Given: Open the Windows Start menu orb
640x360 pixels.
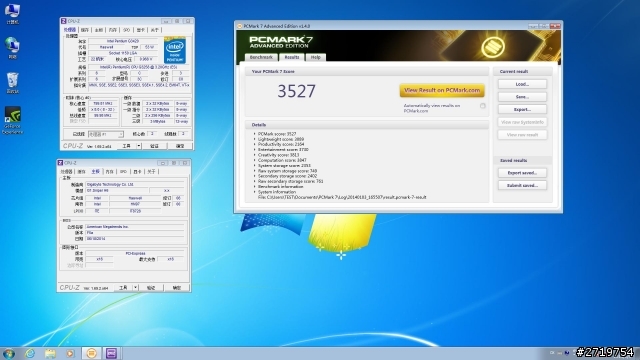Looking at the screenshot, I should (x=9, y=353).
